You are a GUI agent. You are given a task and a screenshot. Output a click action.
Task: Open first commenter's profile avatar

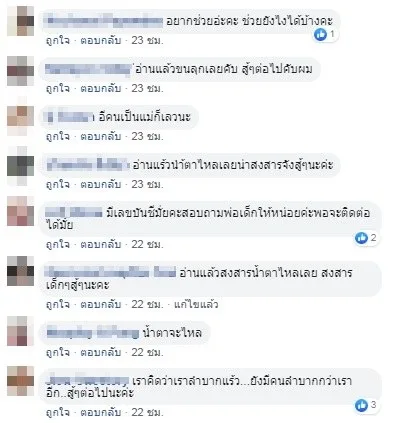click(21, 21)
